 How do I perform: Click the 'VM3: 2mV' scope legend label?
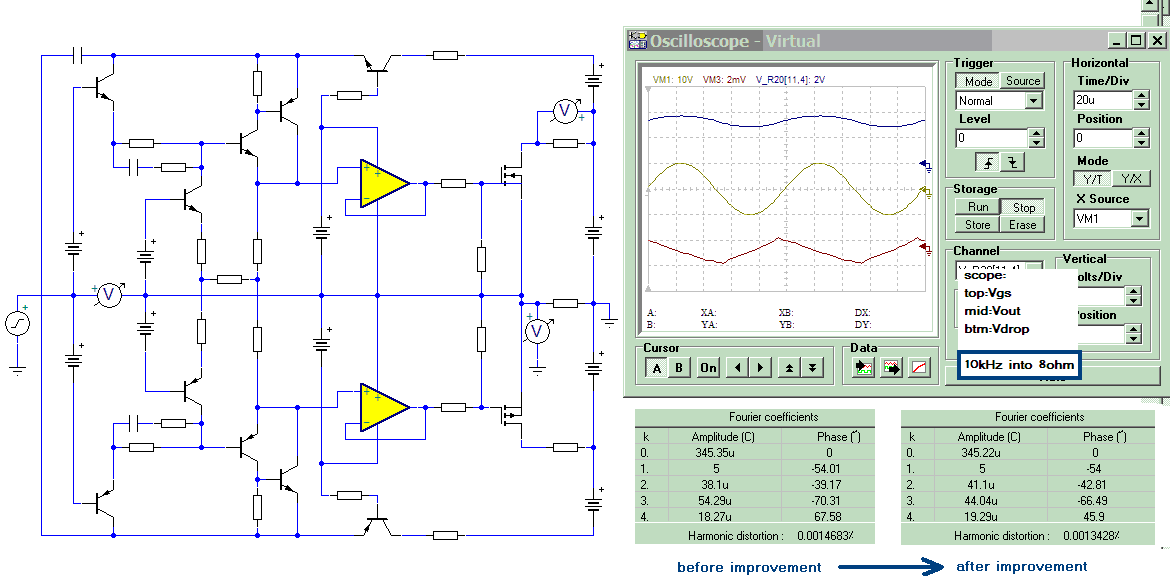pos(724,79)
